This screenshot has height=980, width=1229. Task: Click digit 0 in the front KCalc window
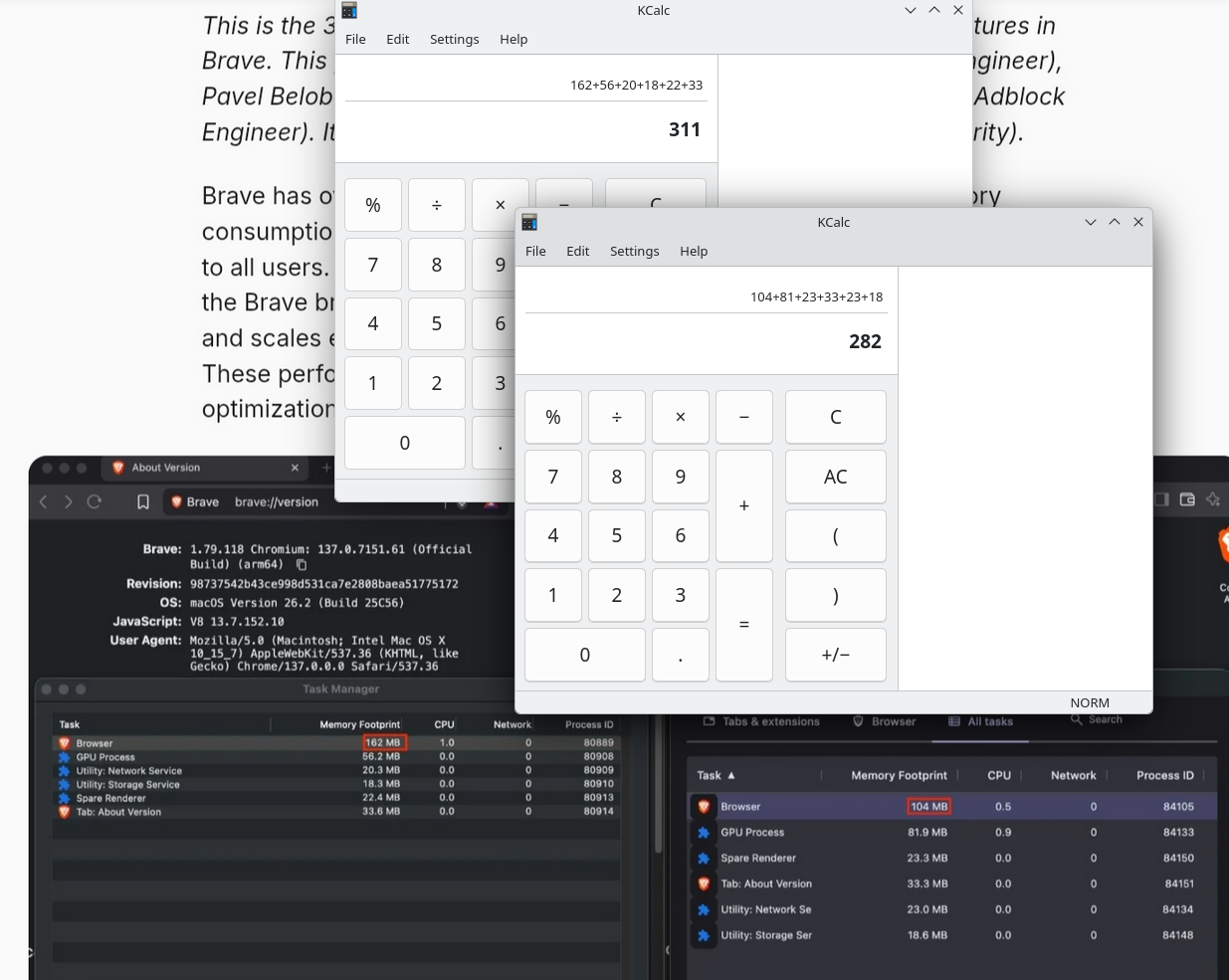click(585, 655)
